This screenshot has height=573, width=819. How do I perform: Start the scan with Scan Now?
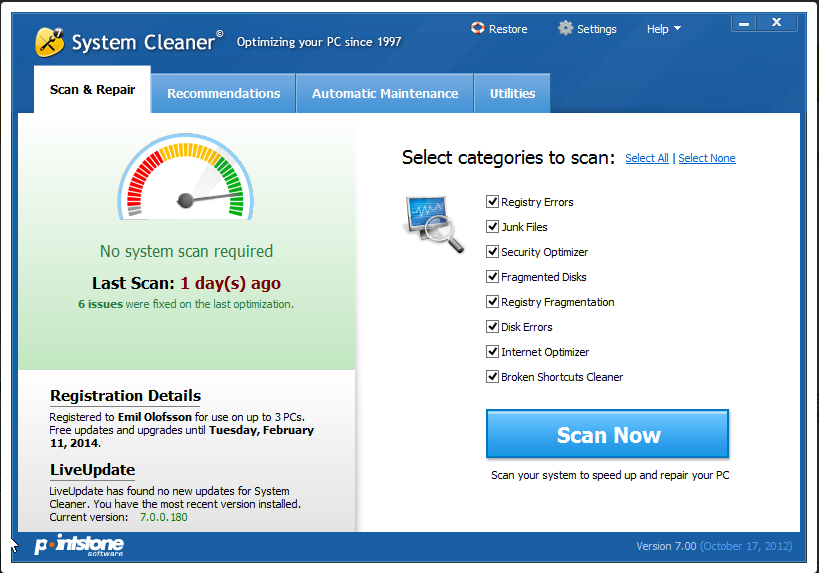pyautogui.click(x=607, y=434)
